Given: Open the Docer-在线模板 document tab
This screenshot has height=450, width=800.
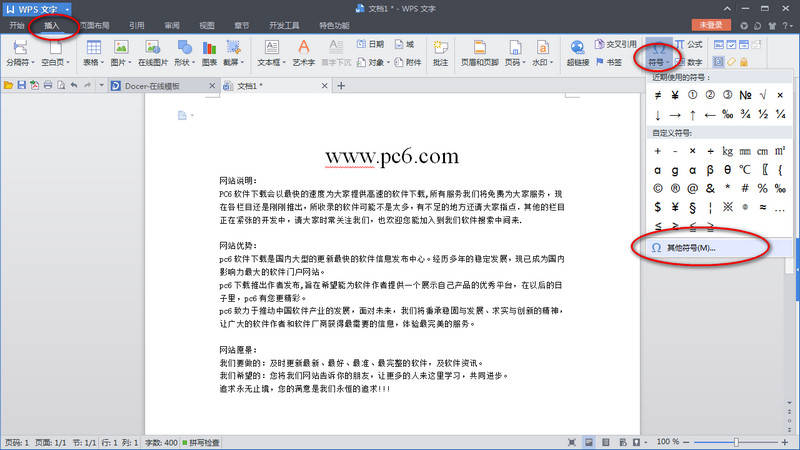Looking at the screenshot, I should [x=152, y=86].
